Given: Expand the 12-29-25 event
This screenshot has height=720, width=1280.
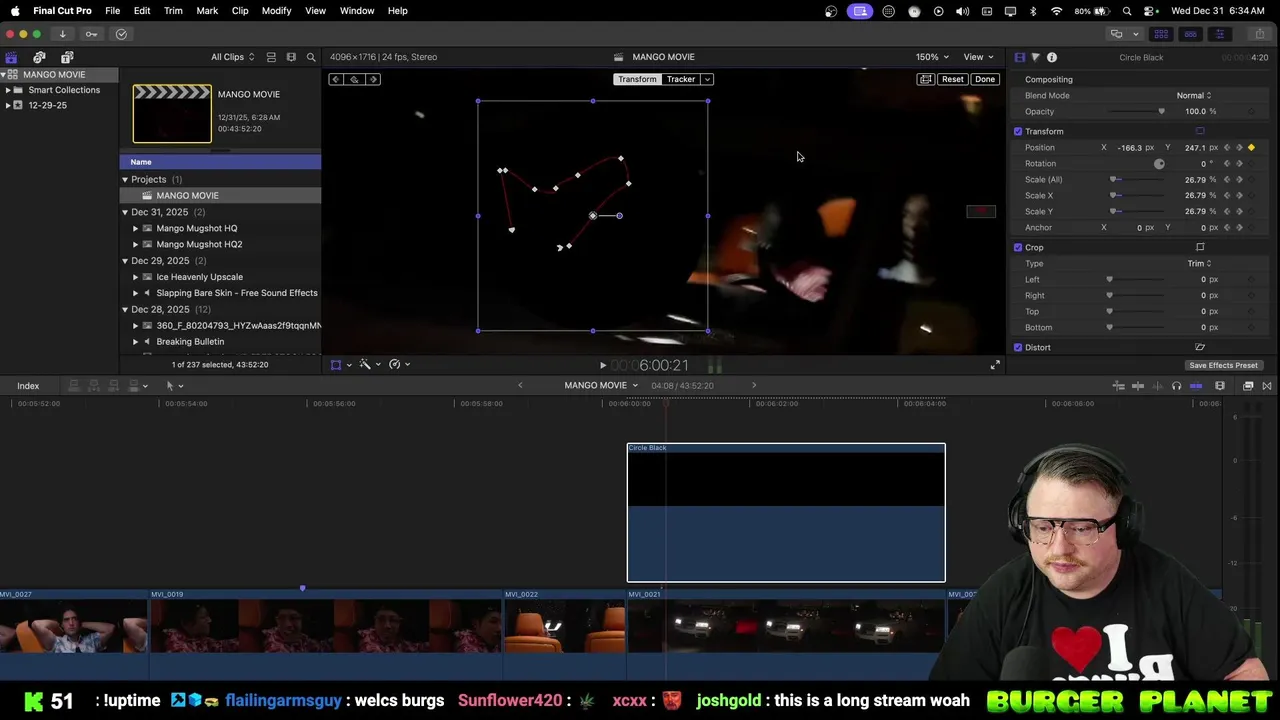Looking at the screenshot, I should (x=8, y=105).
